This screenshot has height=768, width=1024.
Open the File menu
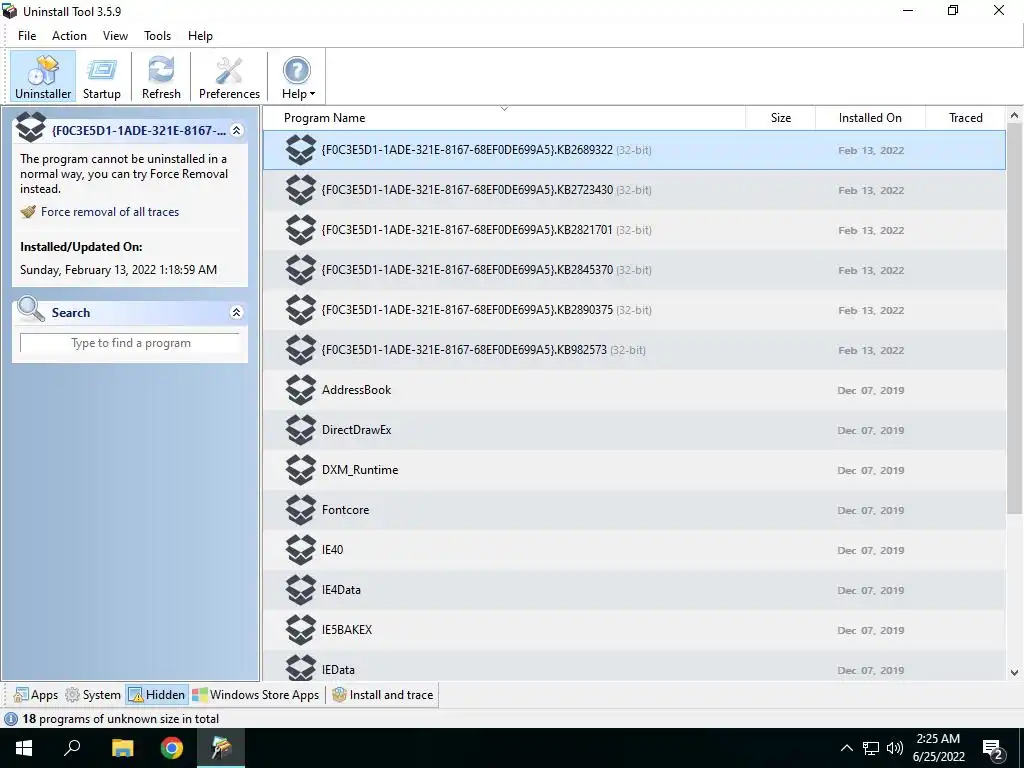[27, 36]
